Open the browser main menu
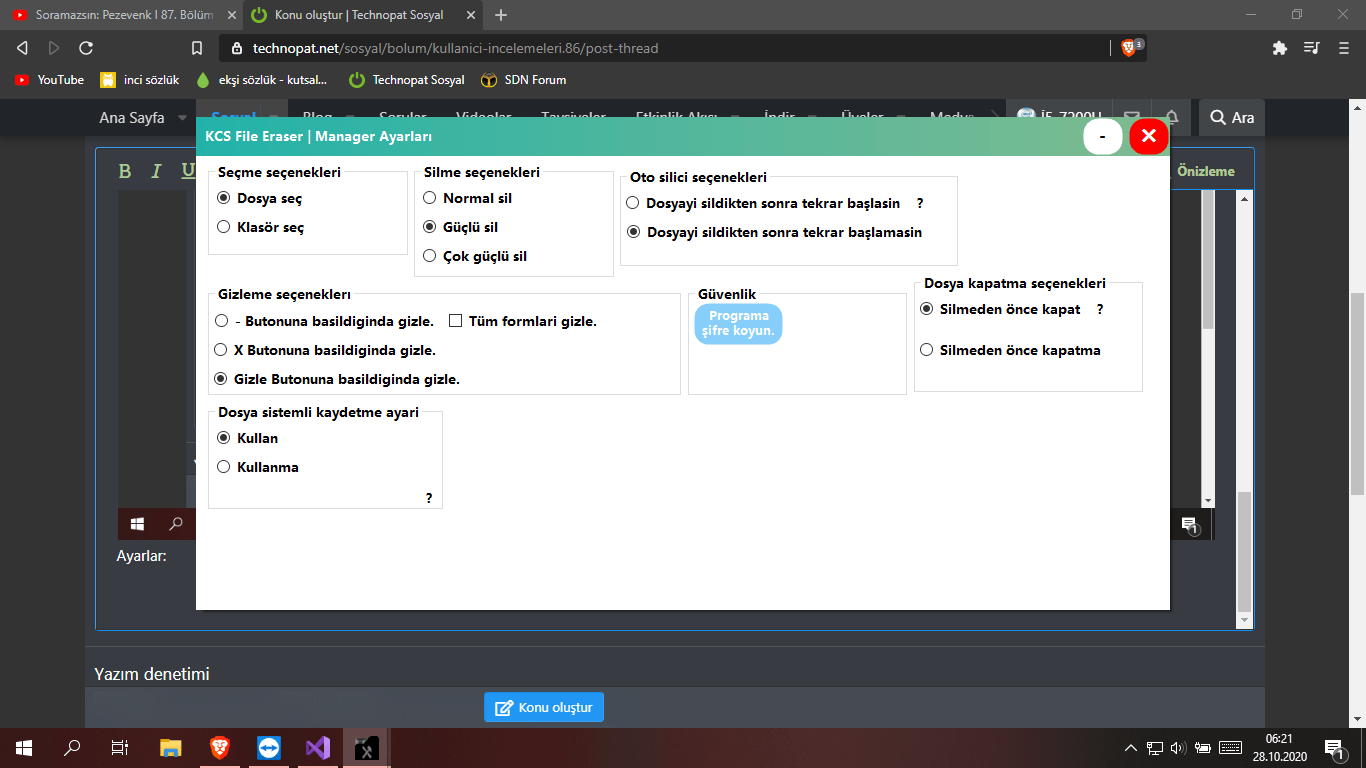 coord(1343,48)
